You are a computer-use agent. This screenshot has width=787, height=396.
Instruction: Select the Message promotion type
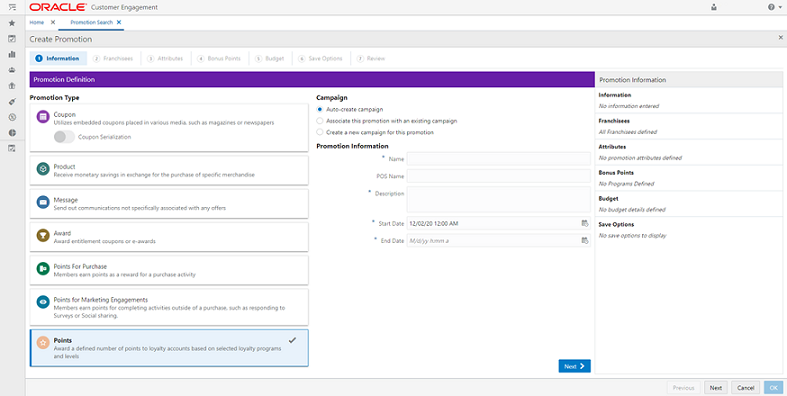169,203
